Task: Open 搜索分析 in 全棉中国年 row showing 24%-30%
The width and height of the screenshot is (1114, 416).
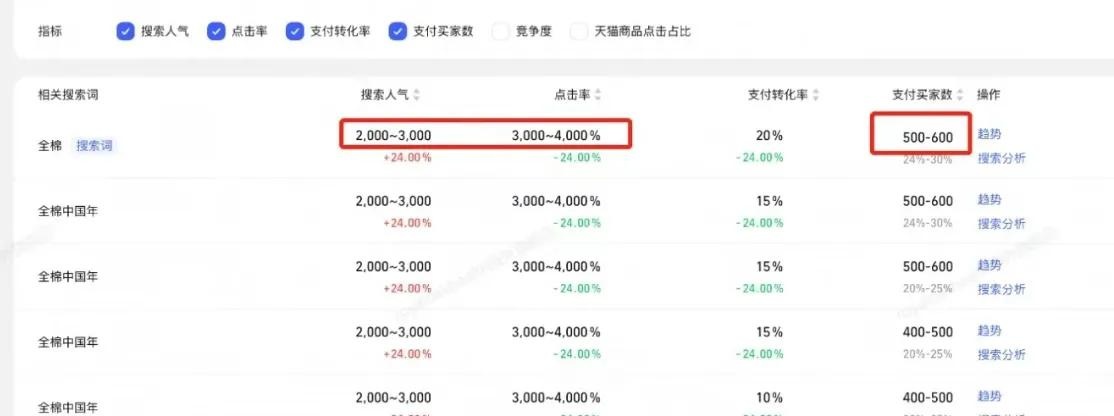Action: pos(1001,224)
